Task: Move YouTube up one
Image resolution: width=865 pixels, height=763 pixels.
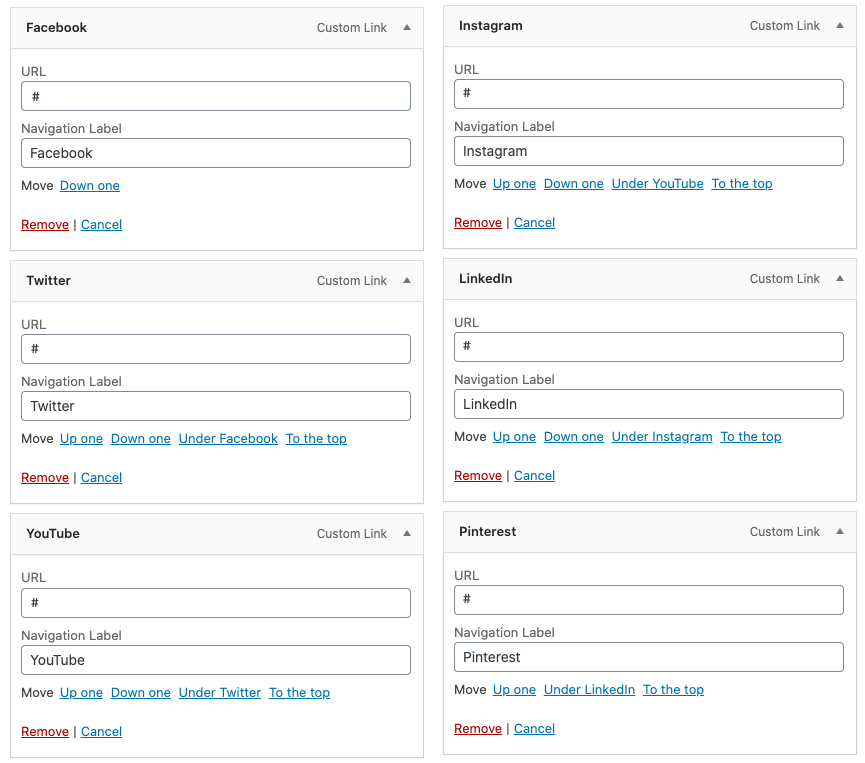Action: (81, 692)
